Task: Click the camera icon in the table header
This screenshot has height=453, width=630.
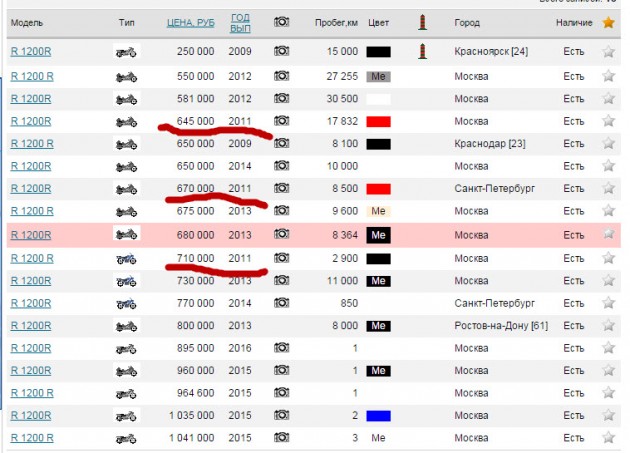Action: pyautogui.click(x=282, y=21)
